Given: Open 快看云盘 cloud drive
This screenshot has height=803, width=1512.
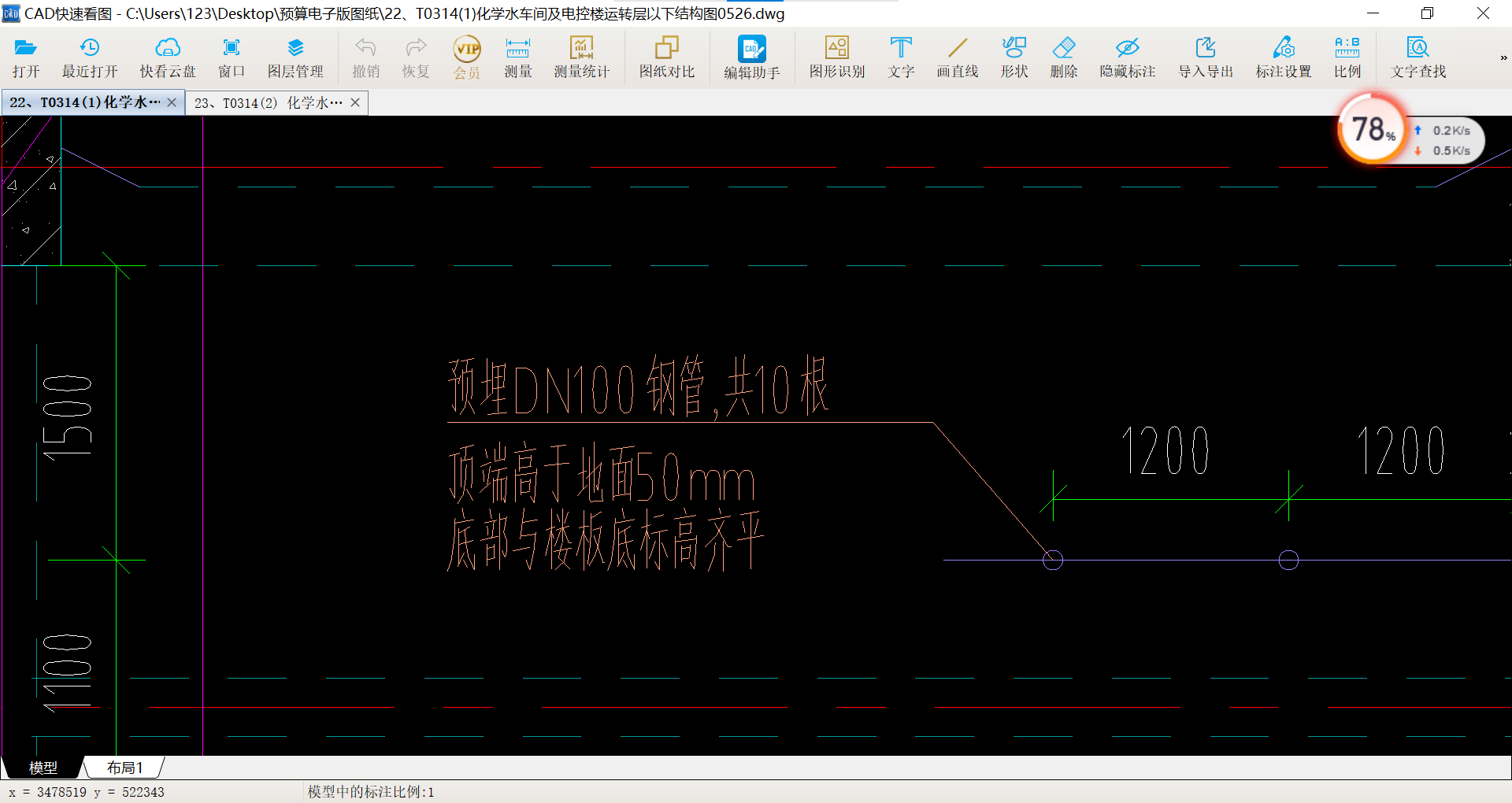Looking at the screenshot, I should tap(168, 57).
